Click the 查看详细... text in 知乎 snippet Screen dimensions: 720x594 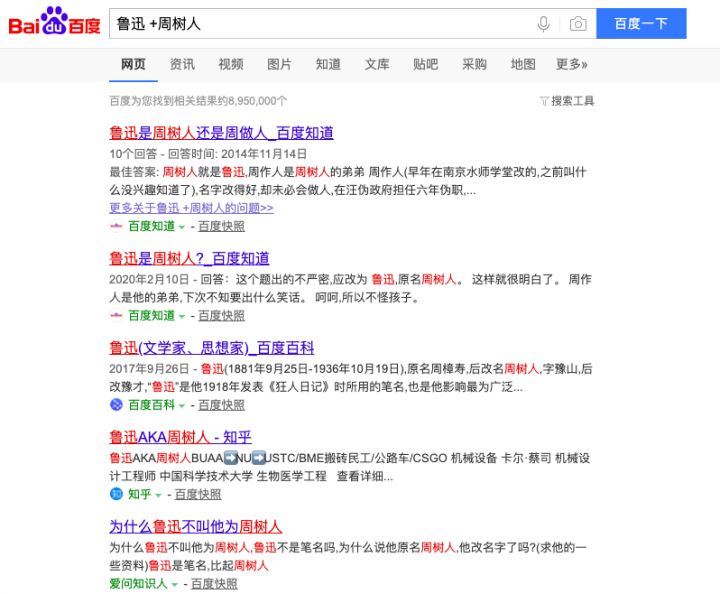point(365,476)
